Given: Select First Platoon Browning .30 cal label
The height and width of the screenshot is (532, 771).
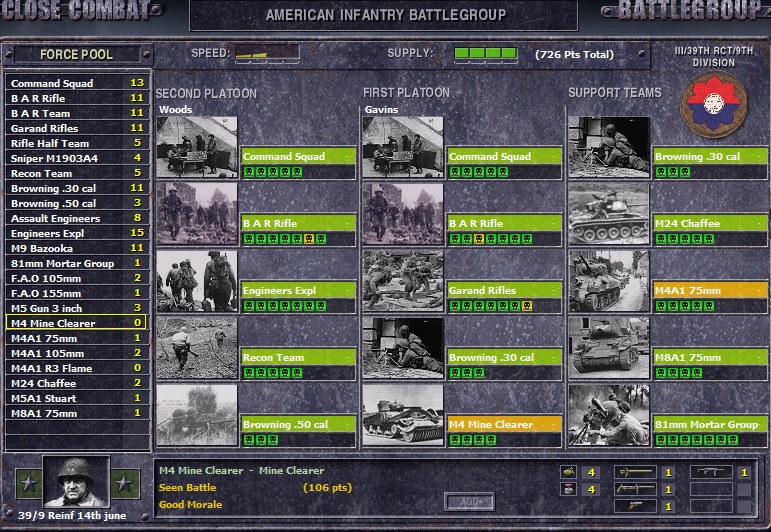Looking at the screenshot, I should (504, 357).
